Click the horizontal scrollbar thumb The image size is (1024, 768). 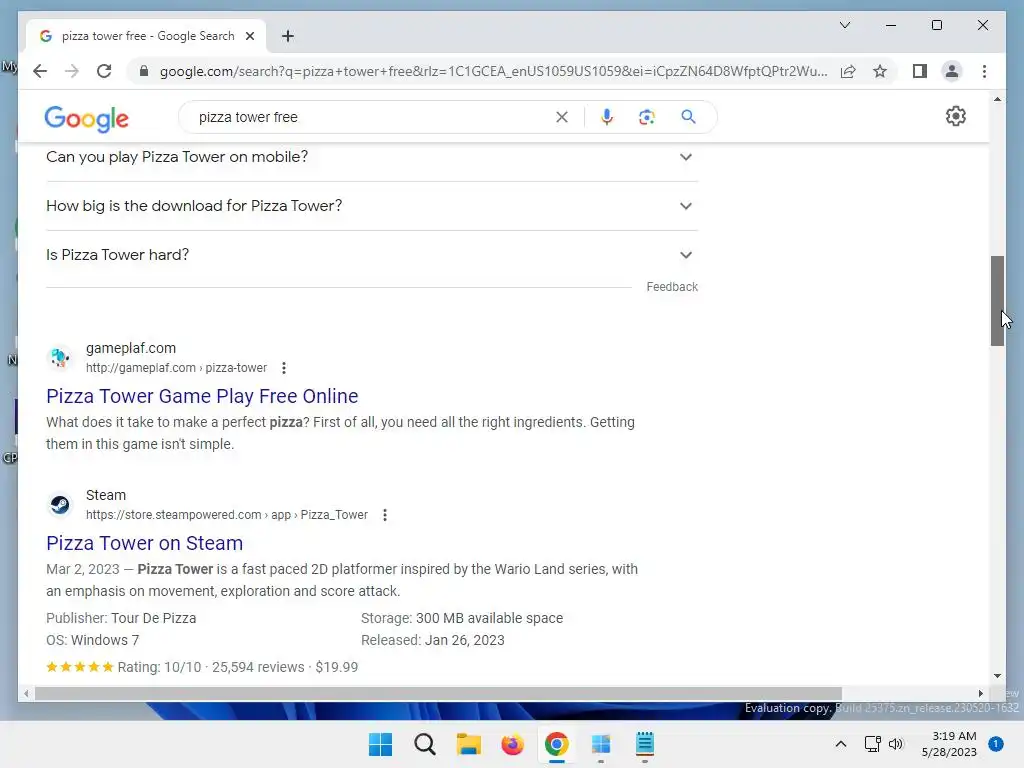438,694
